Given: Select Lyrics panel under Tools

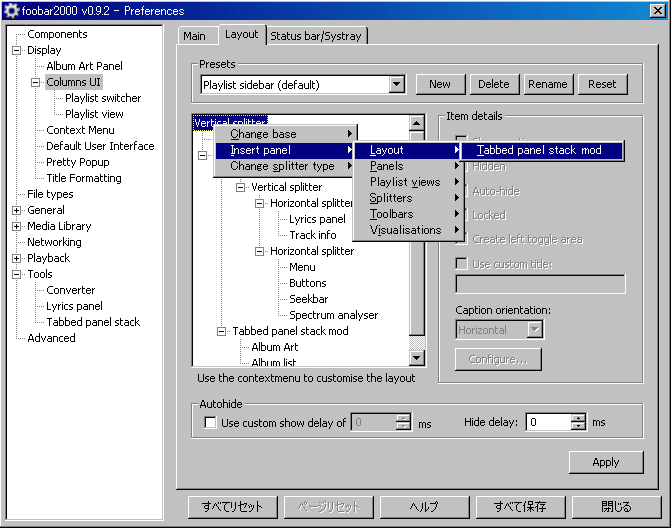Looking at the screenshot, I should 74,306.
